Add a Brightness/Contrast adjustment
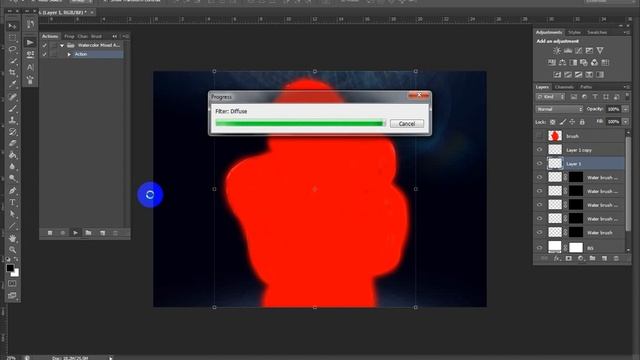 (x=557, y=51)
